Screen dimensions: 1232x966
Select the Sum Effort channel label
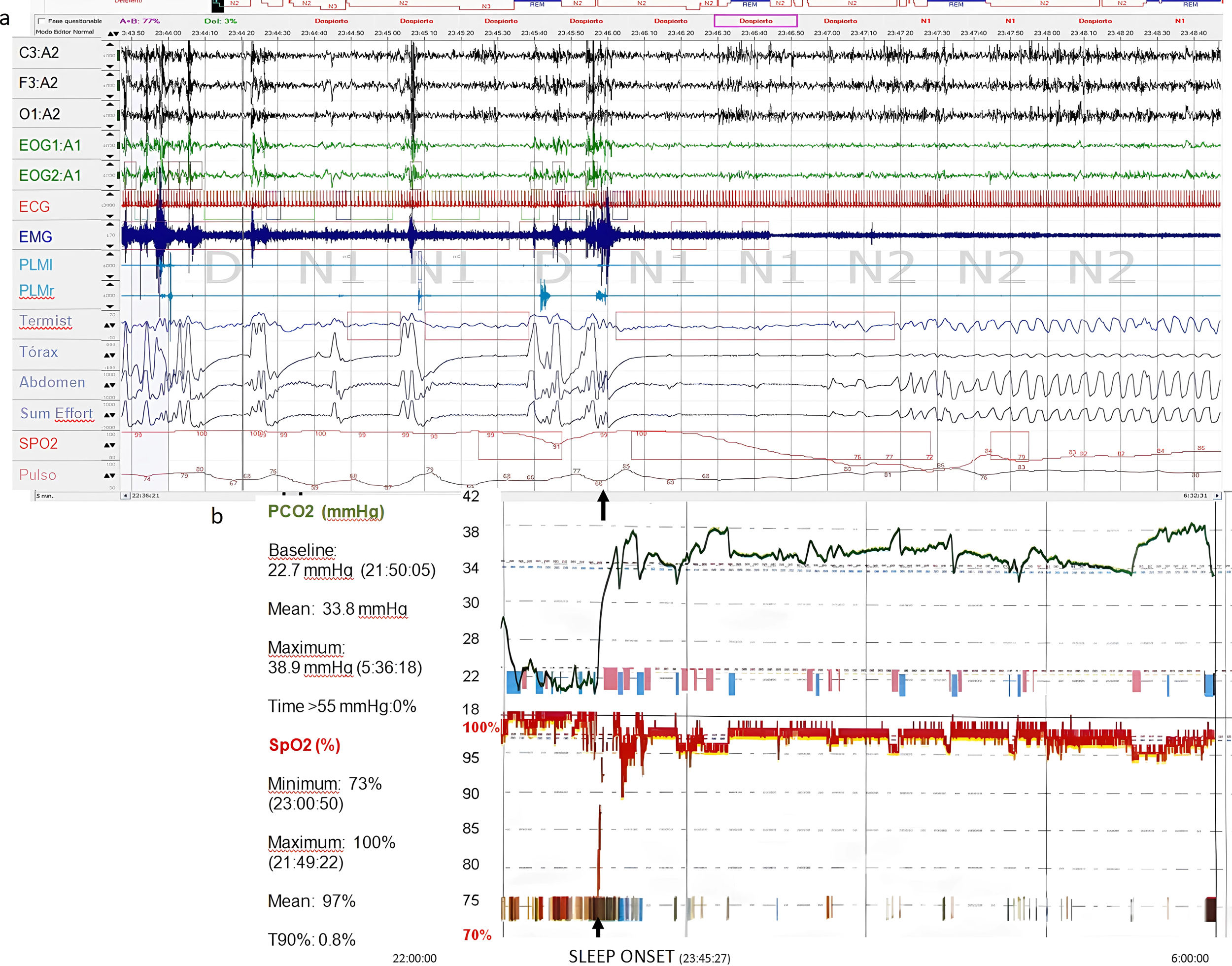click(57, 413)
